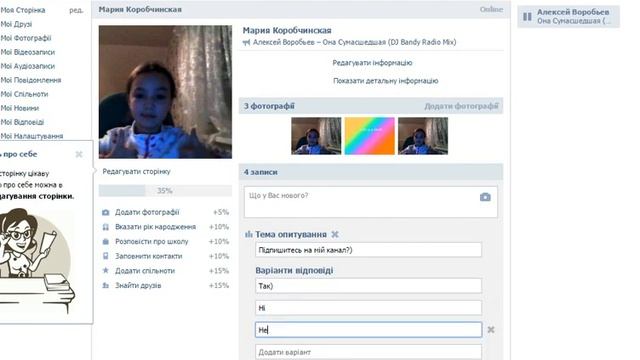This screenshot has height=360, width=640.
Task: Click the answer field containing 'Ні'
Action: tap(368, 308)
